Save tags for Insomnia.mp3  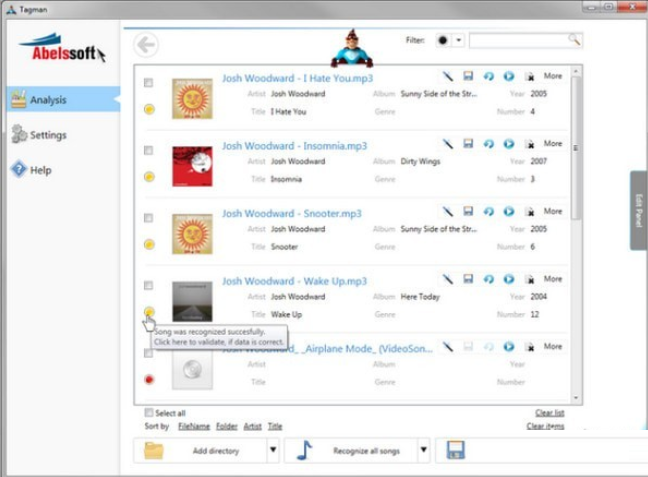coord(468,144)
